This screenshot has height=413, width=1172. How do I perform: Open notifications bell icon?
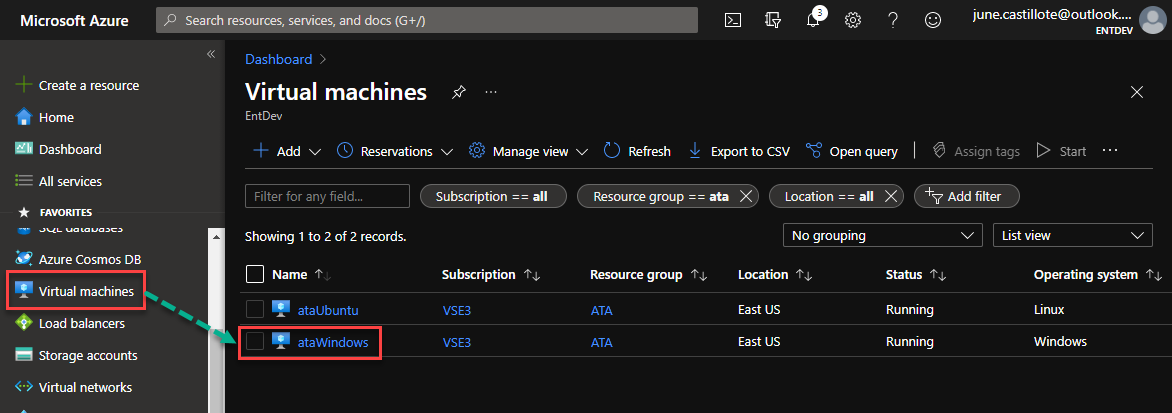click(813, 20)
